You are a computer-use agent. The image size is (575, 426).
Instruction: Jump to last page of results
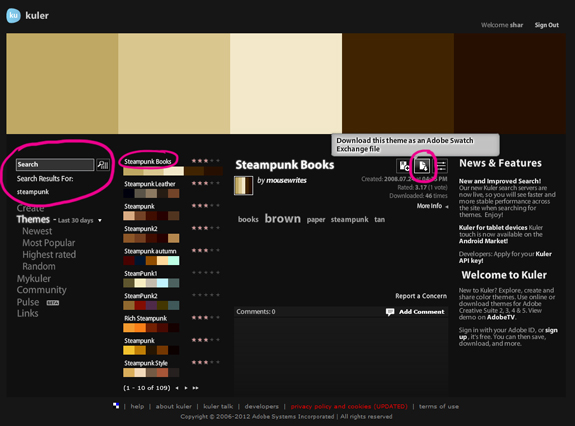point(195,388)
